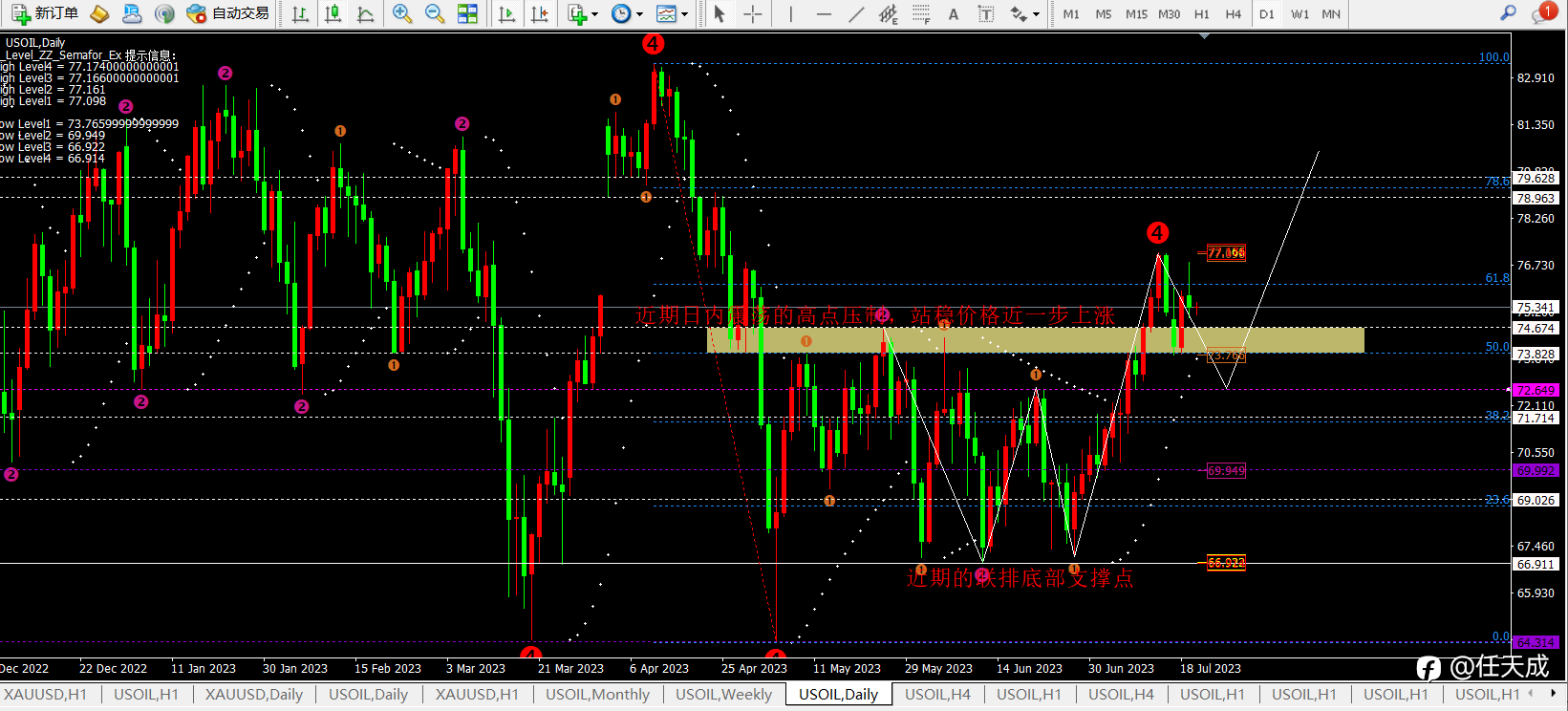Switch to bar chart display
1568x711 pixels.
[300, 13]
